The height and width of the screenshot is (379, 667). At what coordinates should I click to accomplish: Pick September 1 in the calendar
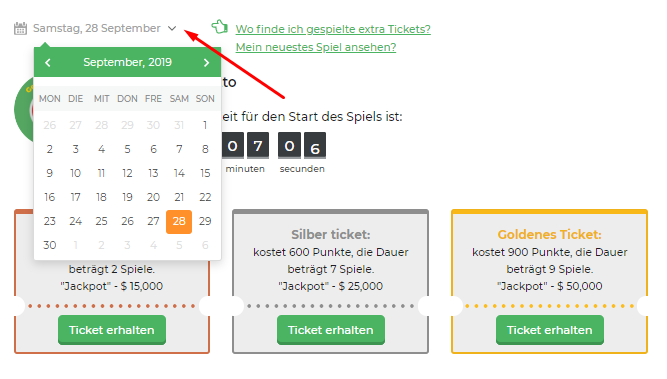tap(205, 125)
